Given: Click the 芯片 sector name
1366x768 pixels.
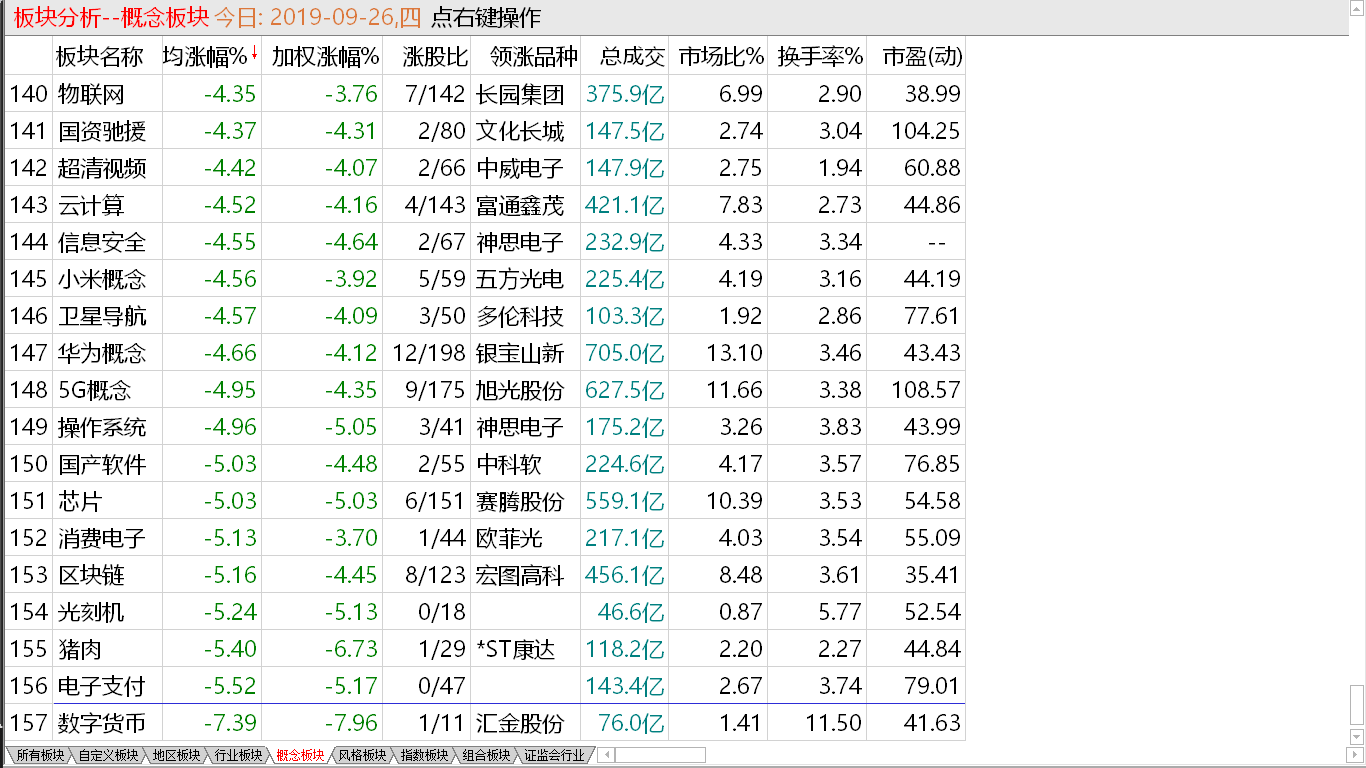Looking at the screenshot, I should [x=80, y=501].
